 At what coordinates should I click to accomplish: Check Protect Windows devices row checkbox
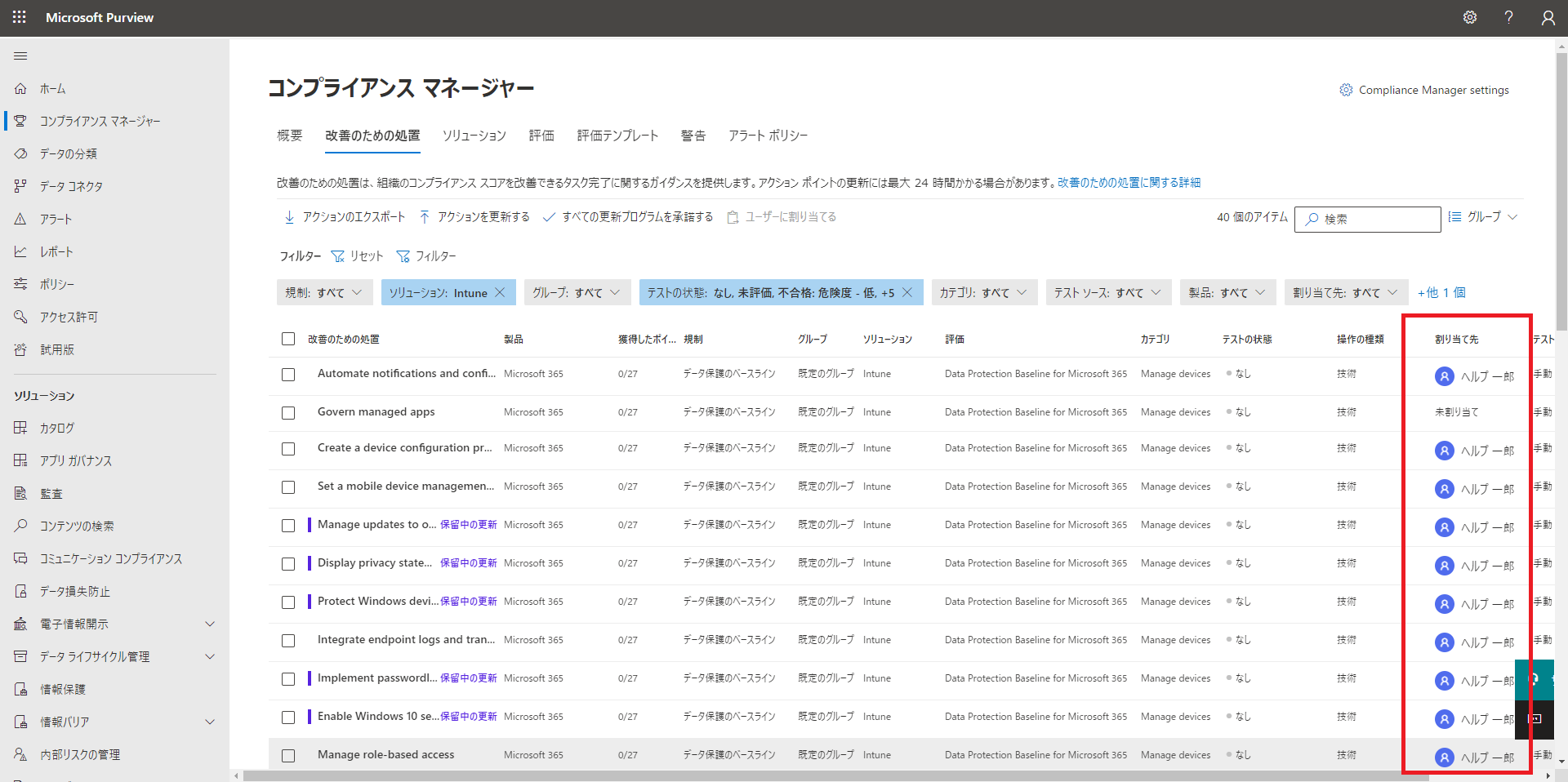tap(288, 602)
